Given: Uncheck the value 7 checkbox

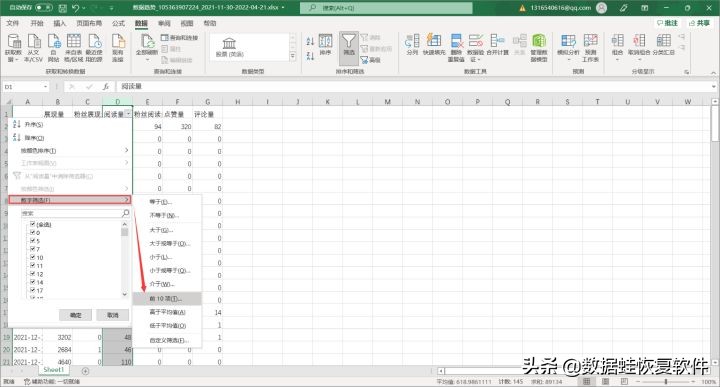Looking at the screenshot, I should [x=33, y=249].
